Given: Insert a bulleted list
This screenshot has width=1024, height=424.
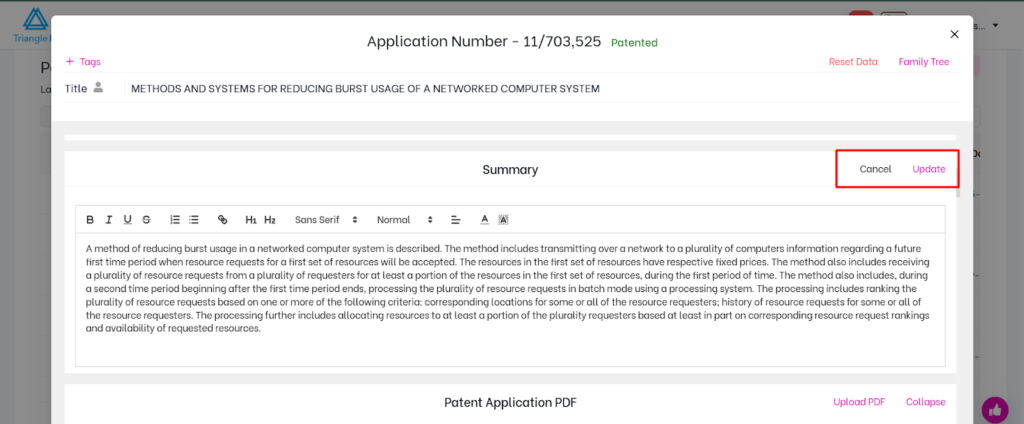Looking at the screenshot, I should (x=194, y=219).
